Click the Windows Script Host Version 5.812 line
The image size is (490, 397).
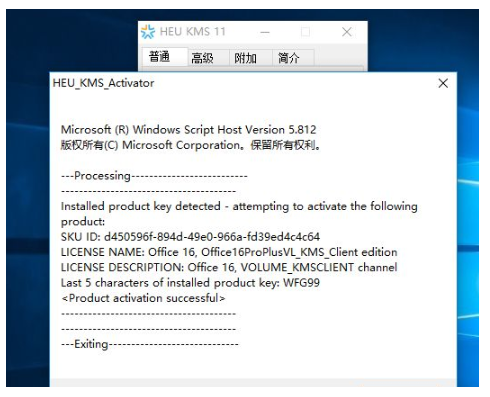189,129
